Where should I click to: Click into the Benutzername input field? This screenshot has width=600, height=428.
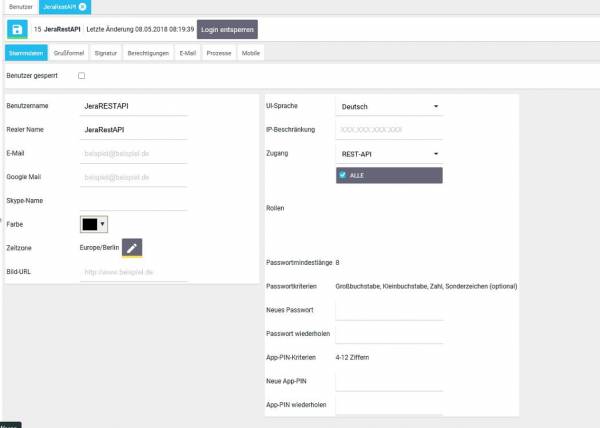[x=134, y=105]
